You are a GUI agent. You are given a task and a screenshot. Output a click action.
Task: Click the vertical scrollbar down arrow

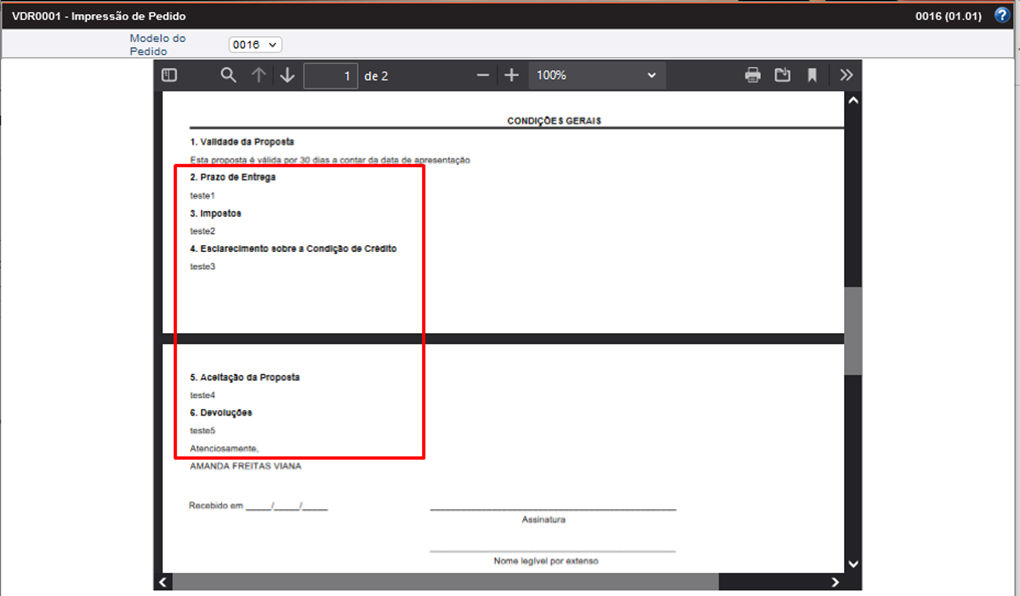pyautogui.click(x=852, y=562)
